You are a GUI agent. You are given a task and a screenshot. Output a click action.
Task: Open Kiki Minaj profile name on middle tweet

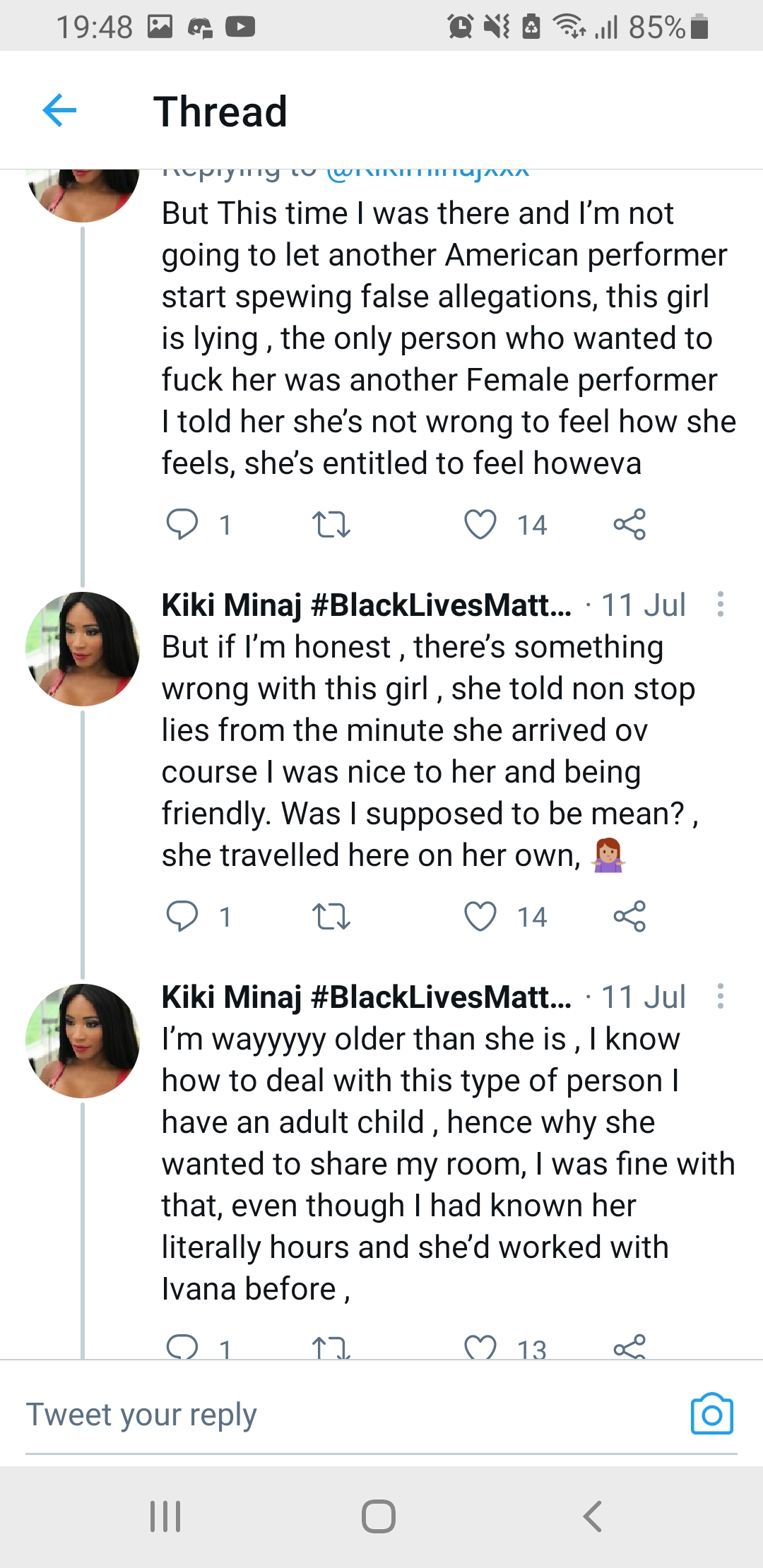pyautogui.click(x=366, y=605)
